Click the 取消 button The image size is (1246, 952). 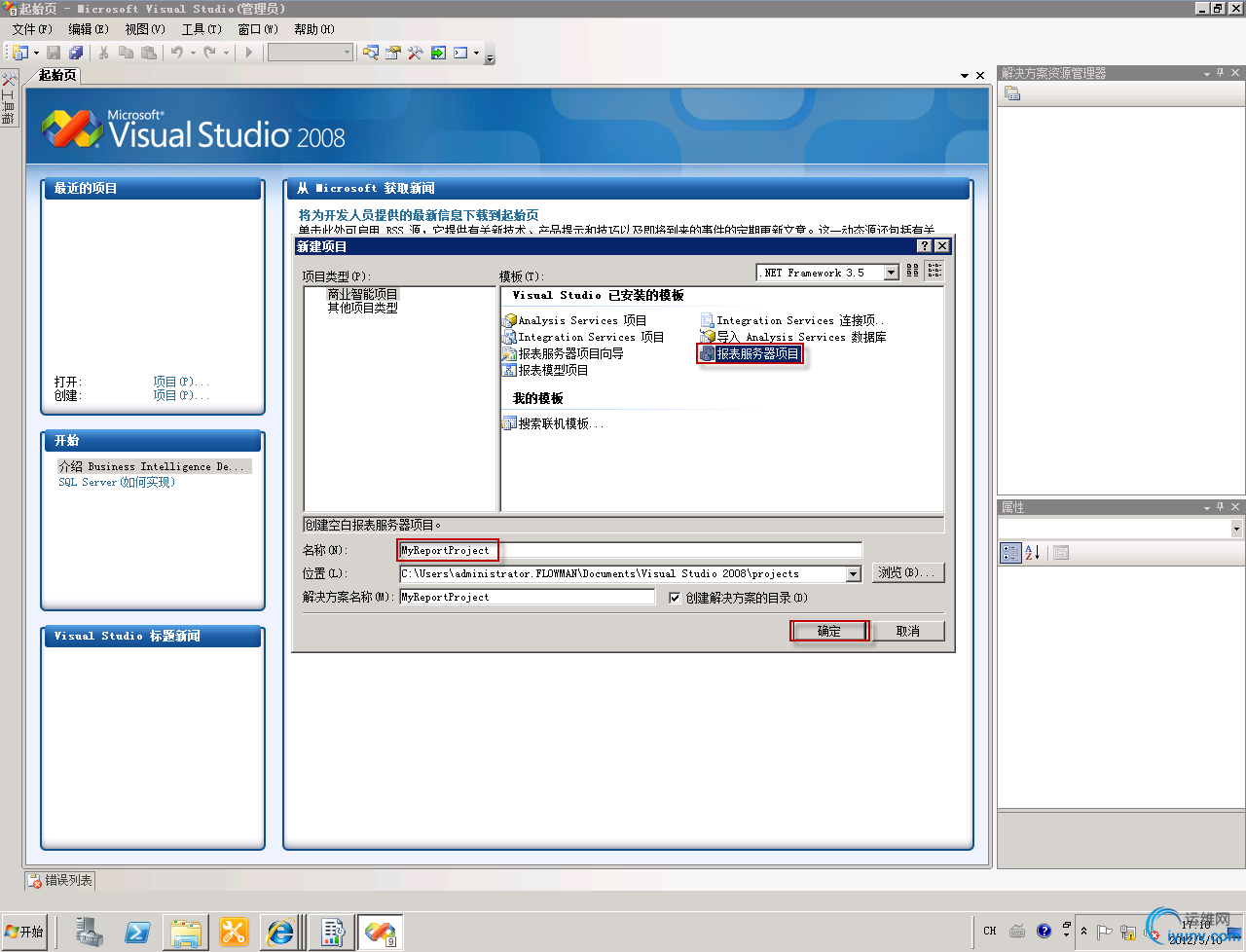(x=908, y=631)
